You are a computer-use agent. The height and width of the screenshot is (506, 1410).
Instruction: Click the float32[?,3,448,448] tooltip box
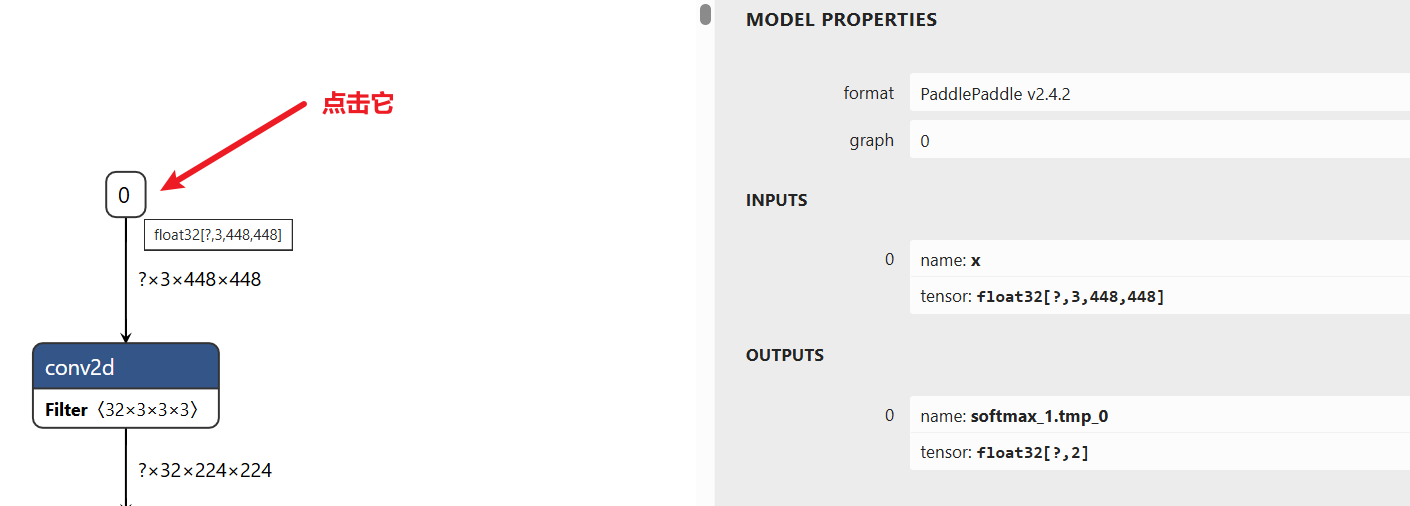point(218,235)
